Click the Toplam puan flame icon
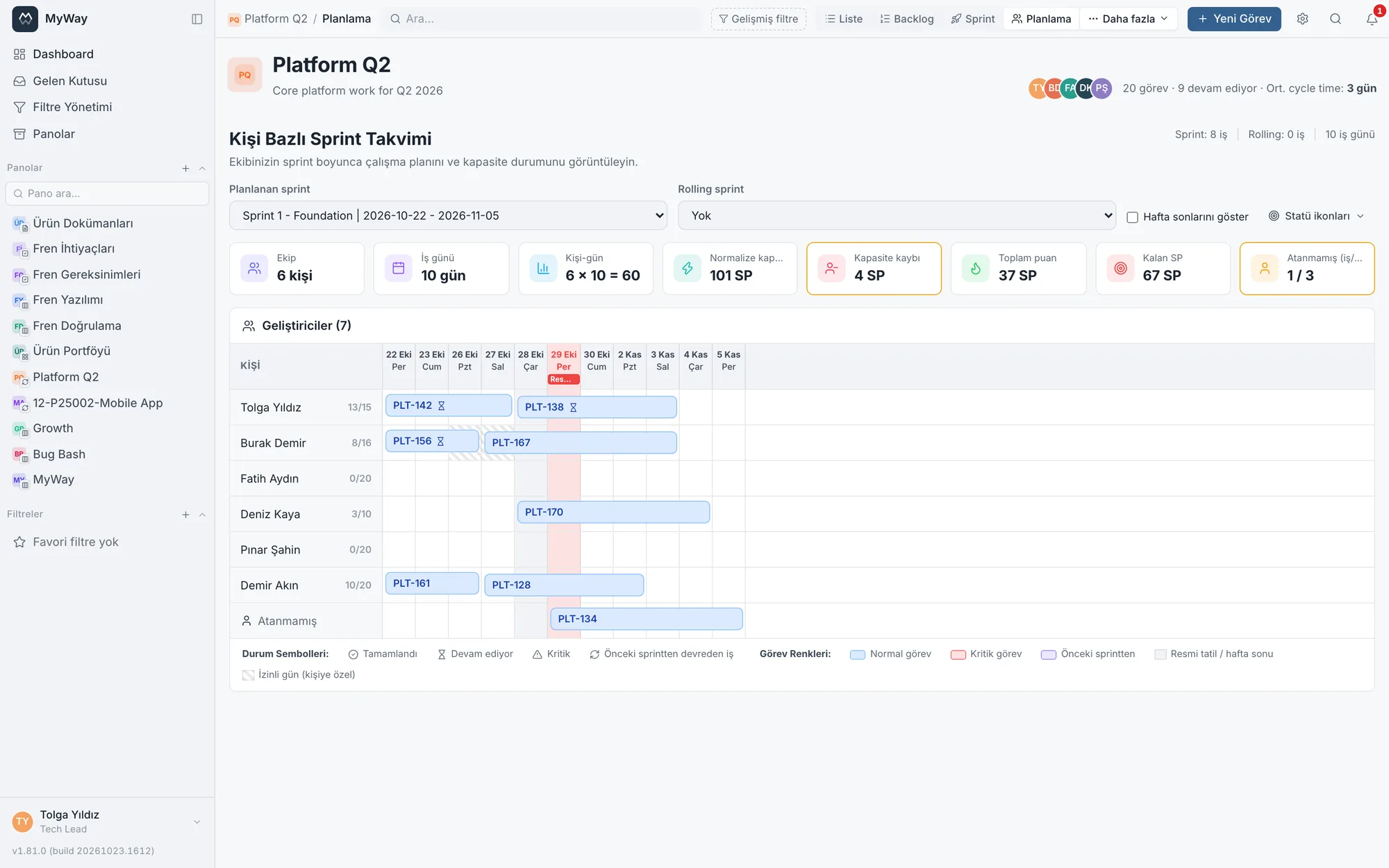 click(x=976, y=268)
